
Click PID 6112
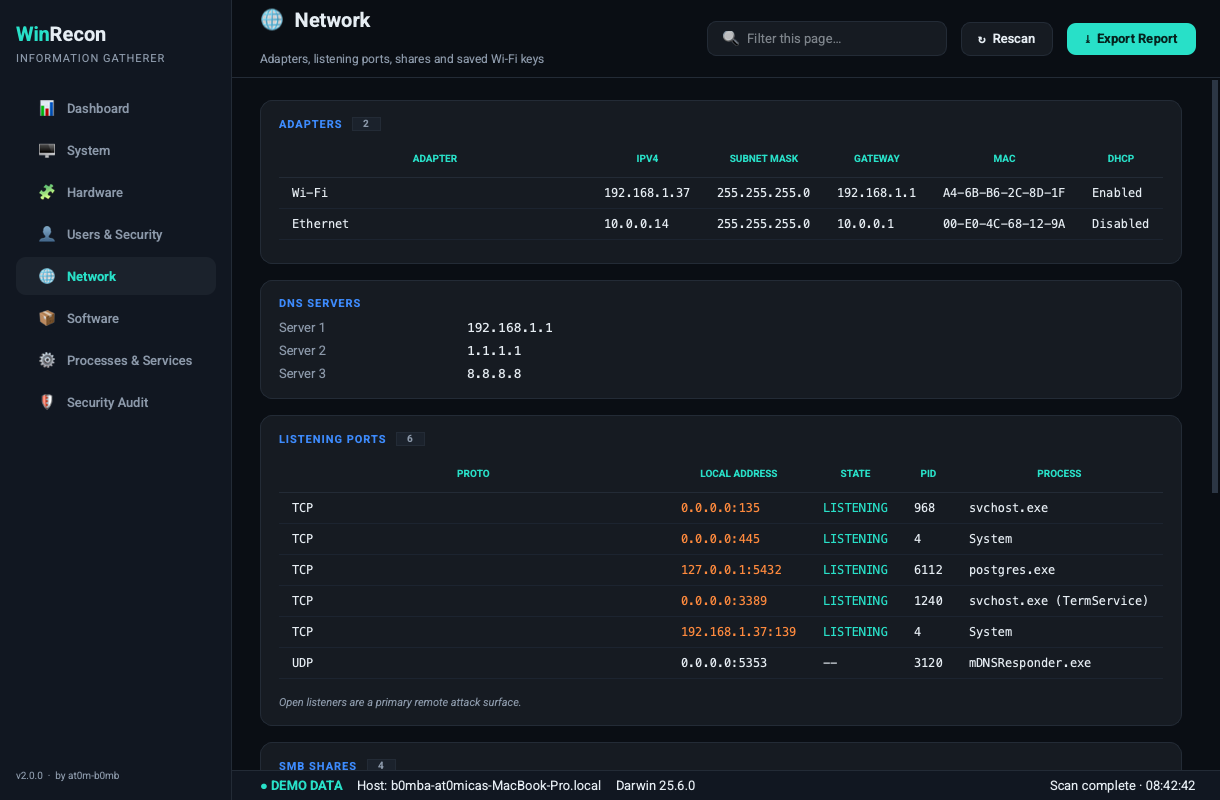tap(928, 570)
